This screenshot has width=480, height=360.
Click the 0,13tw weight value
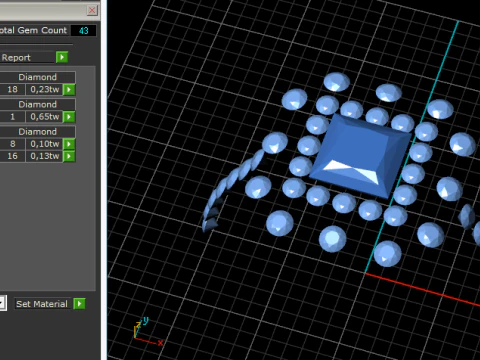(44, 156)
